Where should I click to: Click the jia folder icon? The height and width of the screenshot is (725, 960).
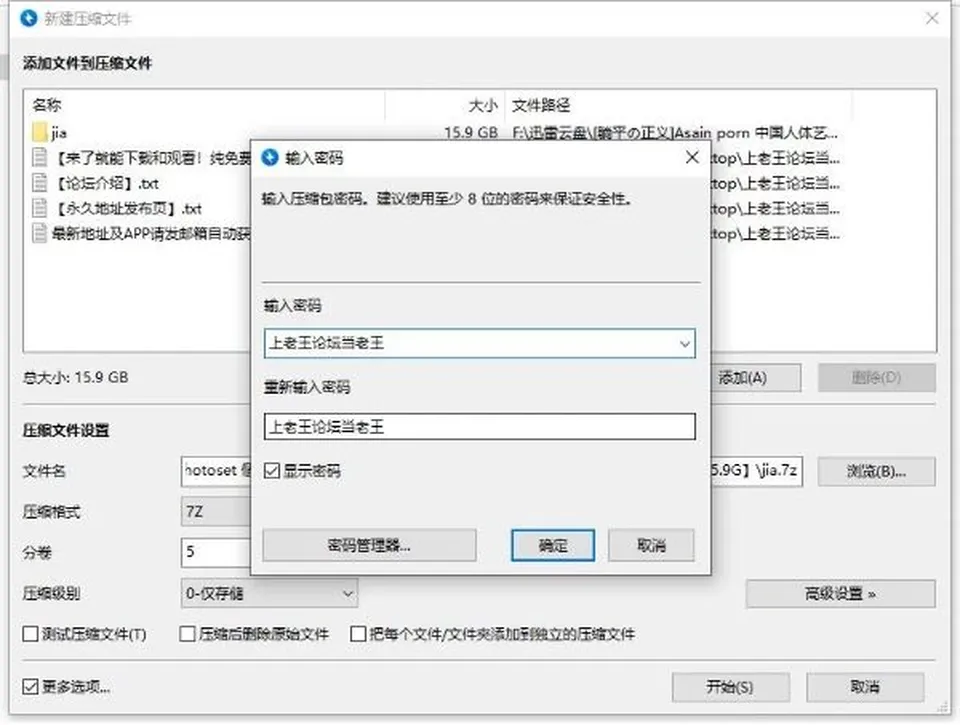click(x=40, y=132)
